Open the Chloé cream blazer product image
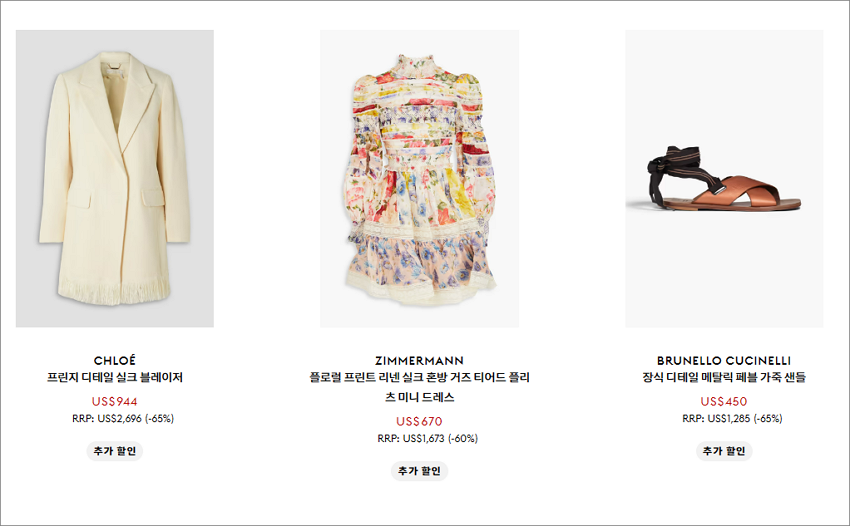Screen dimensions: 850x526 point(115,178)
